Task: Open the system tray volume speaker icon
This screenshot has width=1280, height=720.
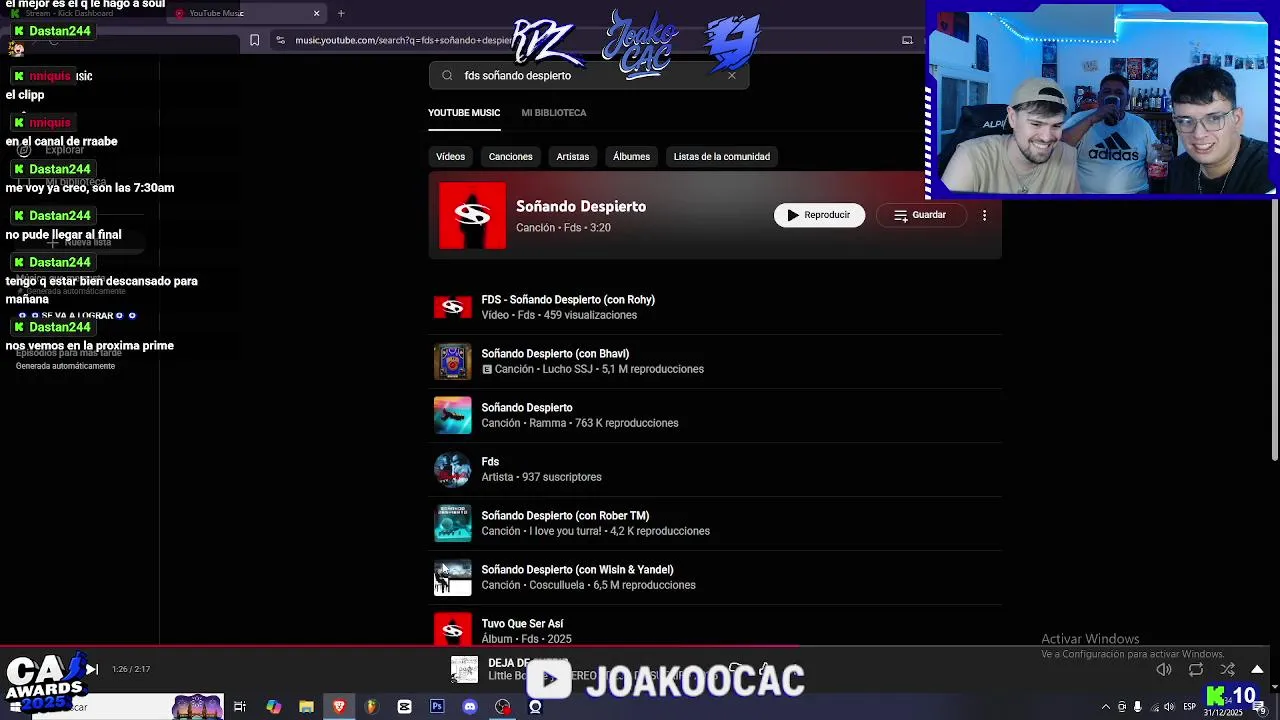Action: coord(1168,707)
